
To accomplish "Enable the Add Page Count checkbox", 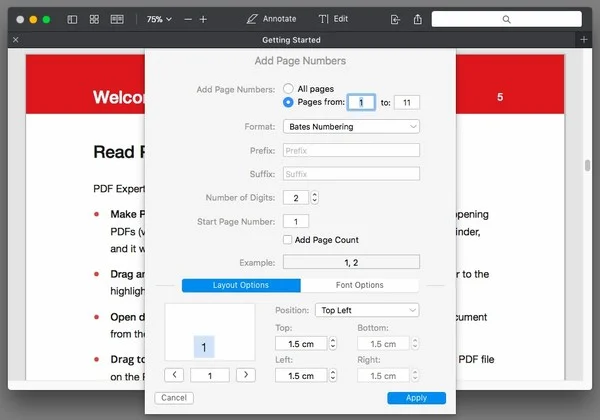I will (287, 240).
